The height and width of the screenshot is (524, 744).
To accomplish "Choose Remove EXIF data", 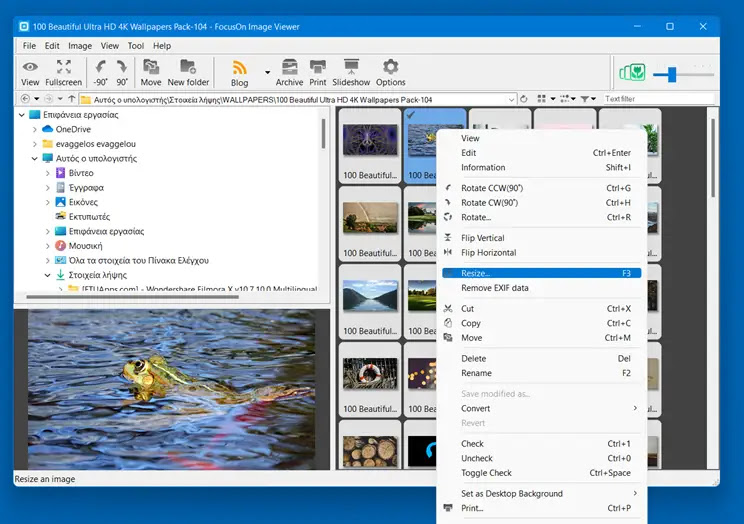I will (541, 288).
